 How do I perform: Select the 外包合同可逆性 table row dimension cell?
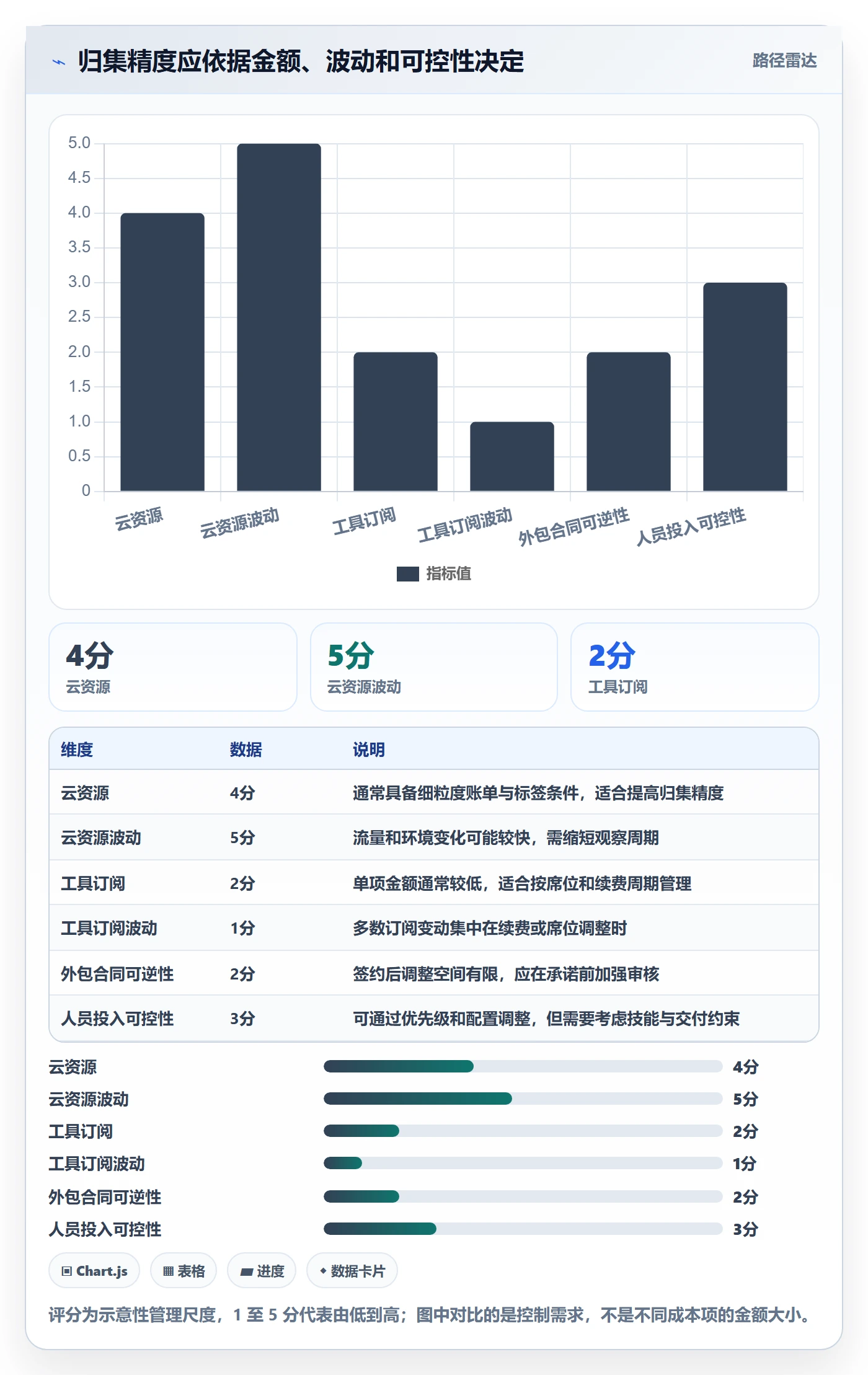tap(117, 974)
